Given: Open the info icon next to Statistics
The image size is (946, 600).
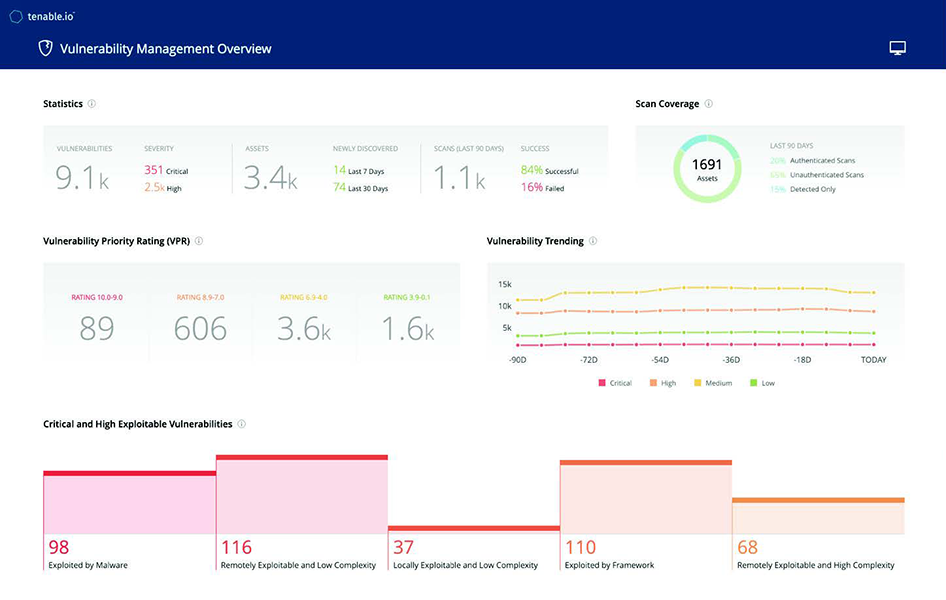Looking at the screenshot, I should click(92, 104).
